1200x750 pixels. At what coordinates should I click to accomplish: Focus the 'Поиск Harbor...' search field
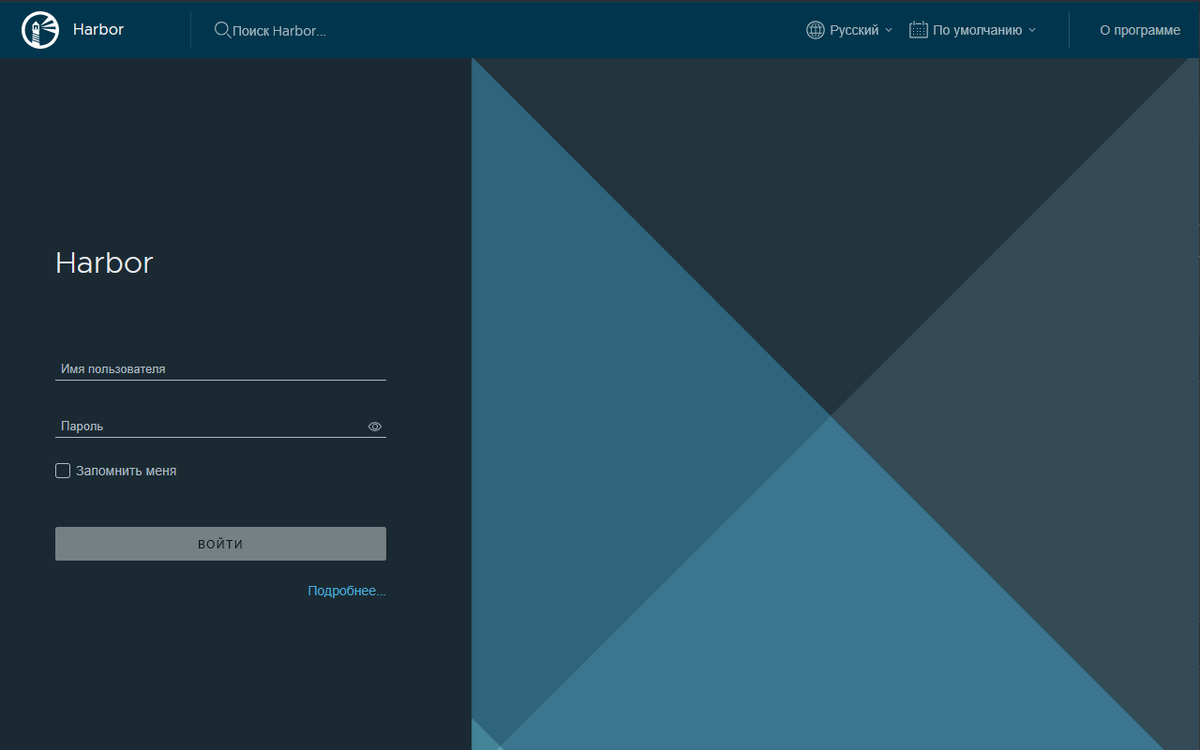click(280, 31)
